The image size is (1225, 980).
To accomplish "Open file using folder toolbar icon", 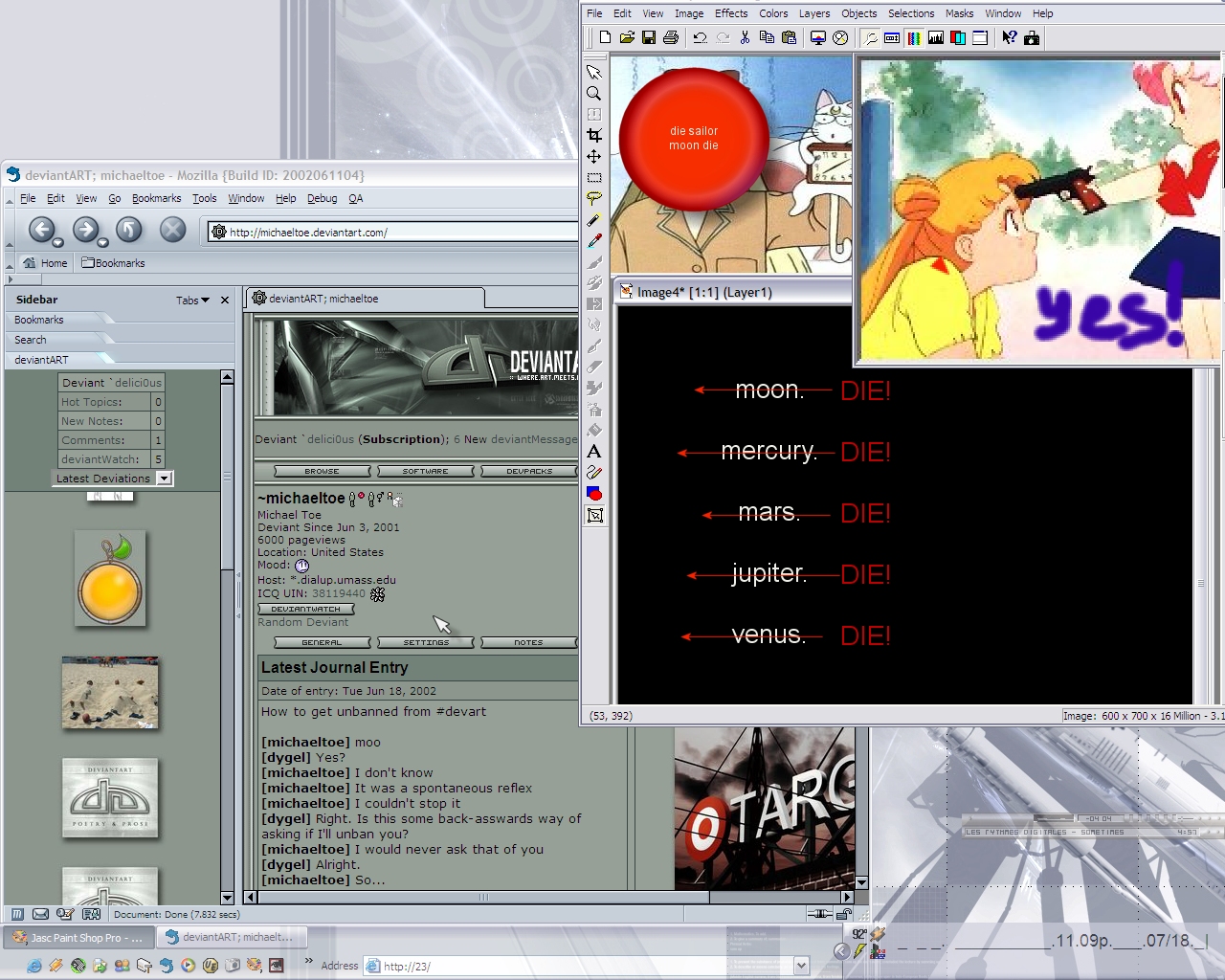I will point(627,38).
